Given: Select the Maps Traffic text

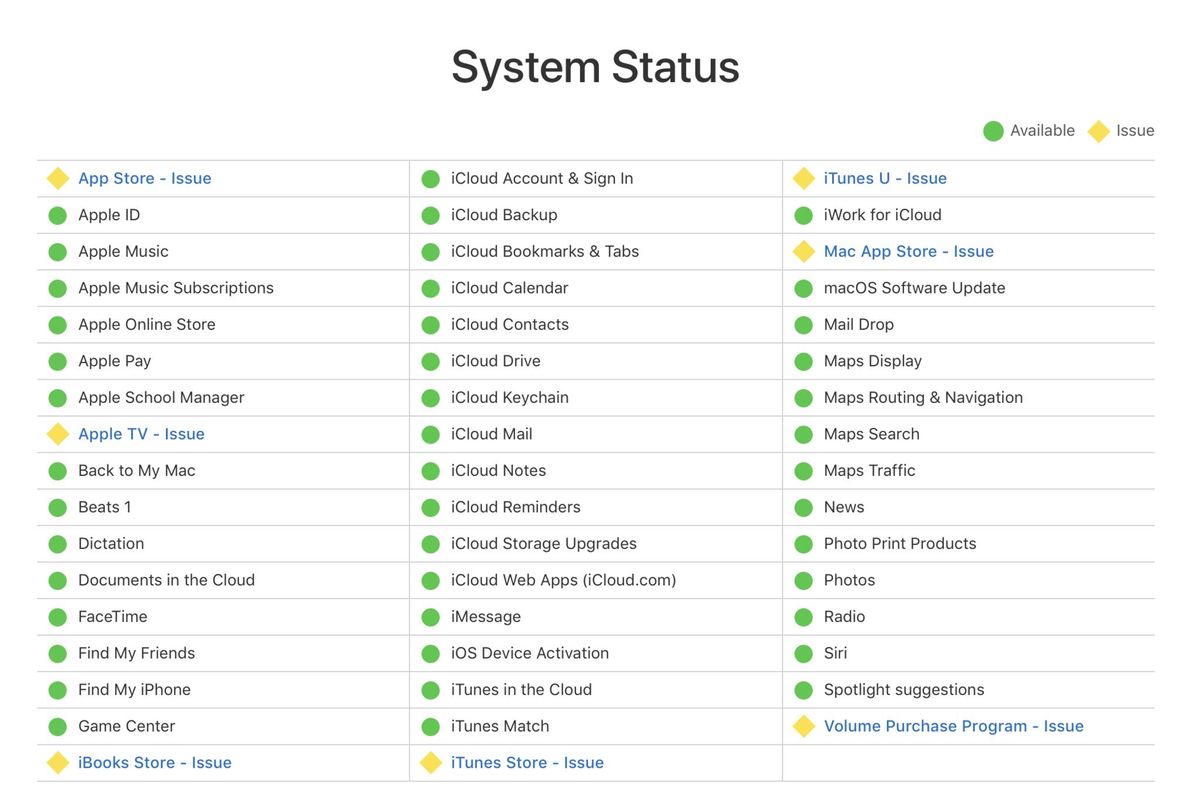Looking at the screenshot, I should (870, 470).
